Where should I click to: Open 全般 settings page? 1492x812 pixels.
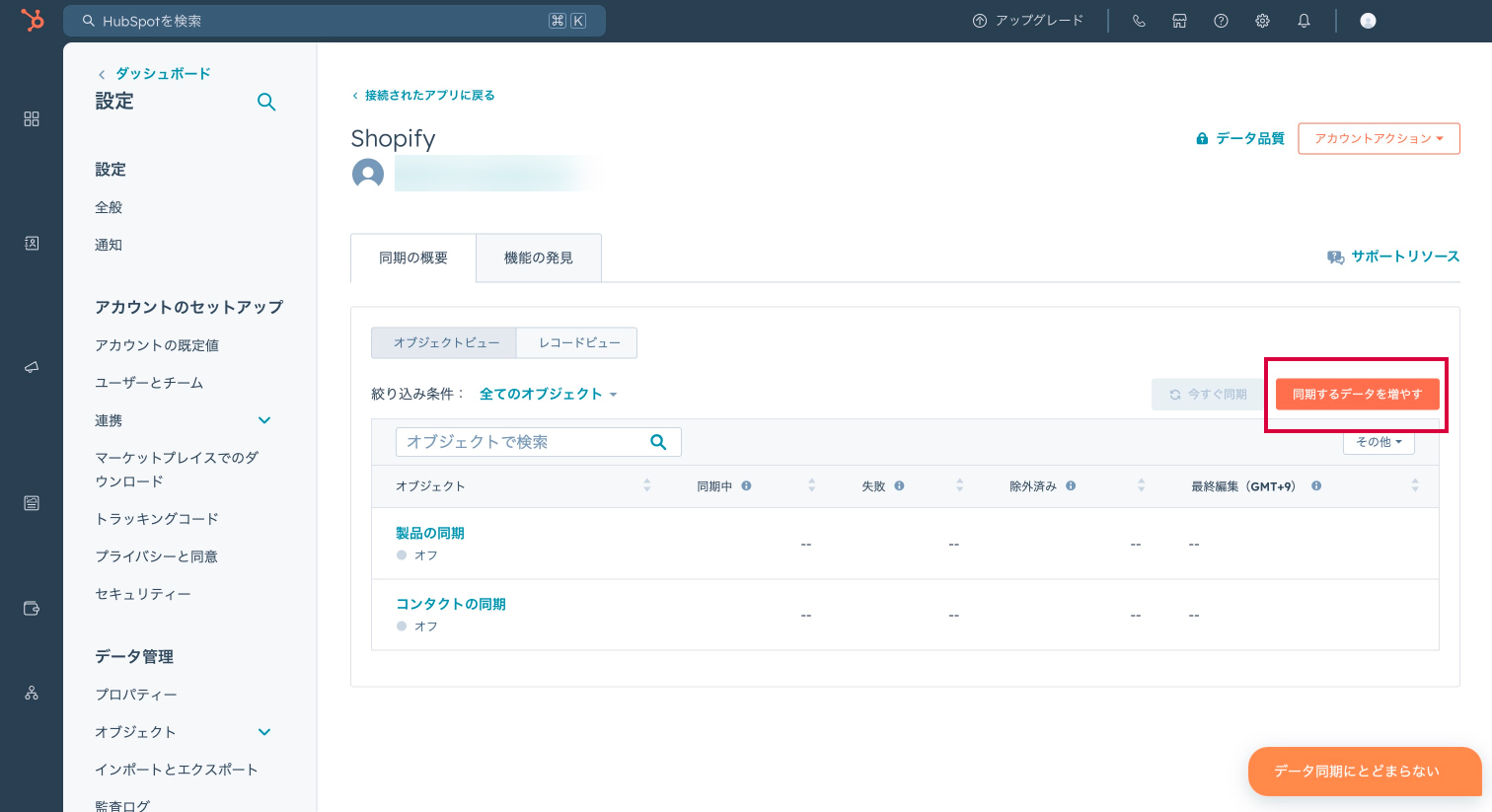(x=109, y=207)
